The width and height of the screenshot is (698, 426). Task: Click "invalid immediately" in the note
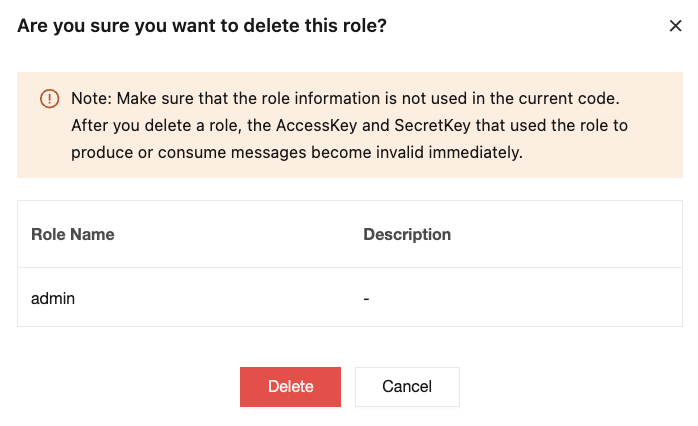pos(459,153)
